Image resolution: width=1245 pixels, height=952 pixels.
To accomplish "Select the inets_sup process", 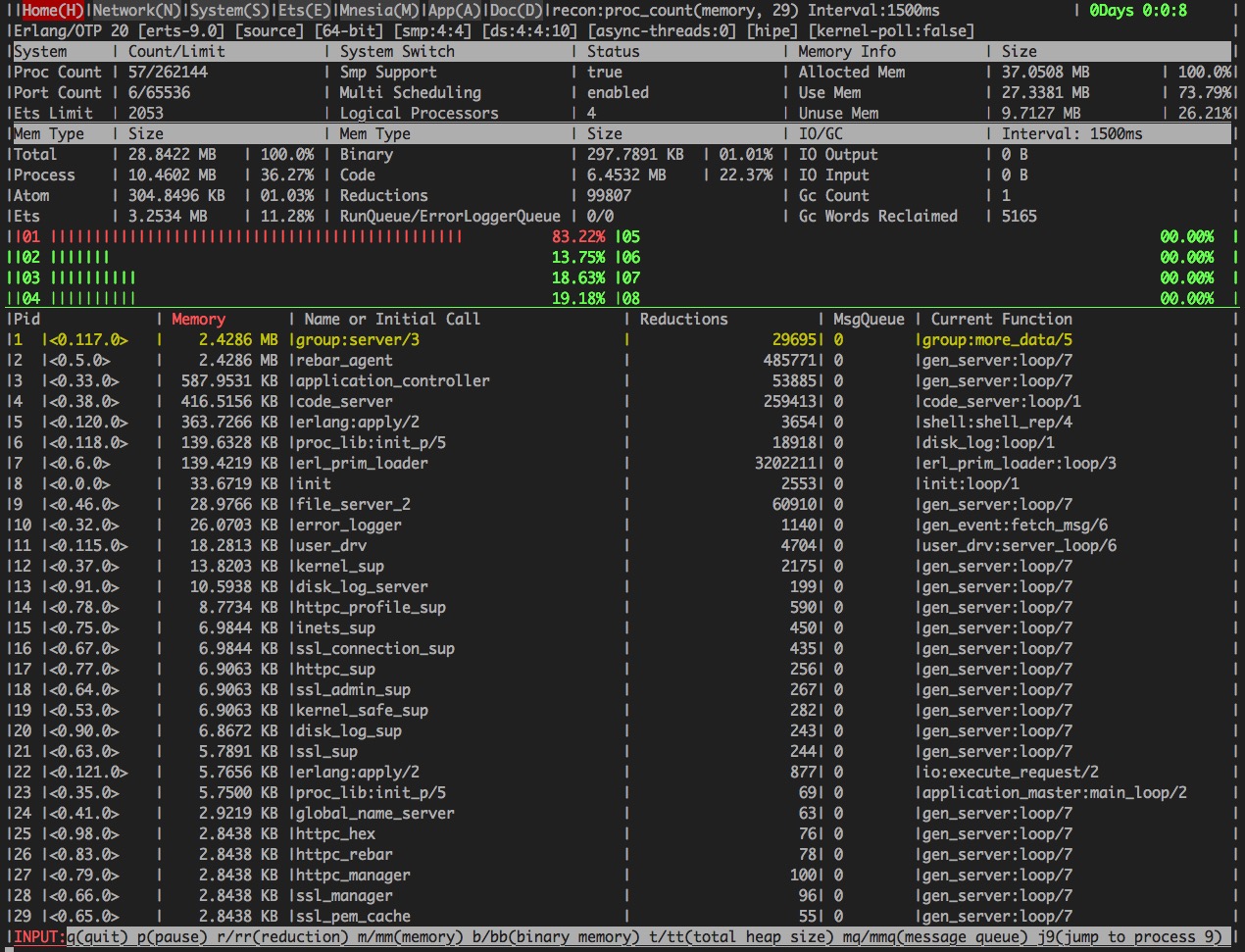I will click(x=334, y=627).
